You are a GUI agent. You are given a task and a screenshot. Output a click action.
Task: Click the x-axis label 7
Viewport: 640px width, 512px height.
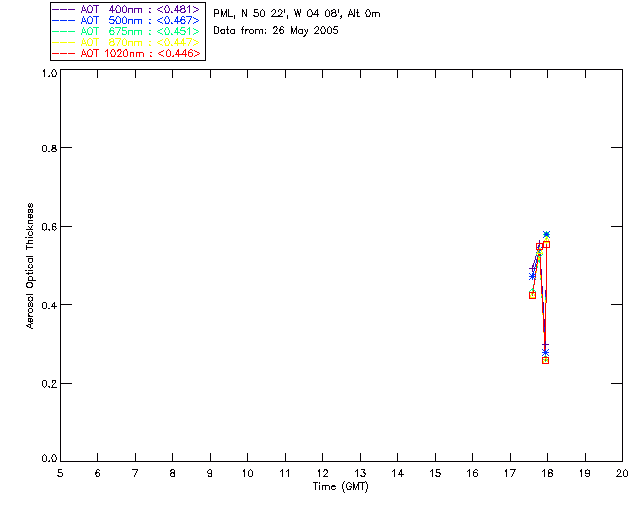(135, 473)
